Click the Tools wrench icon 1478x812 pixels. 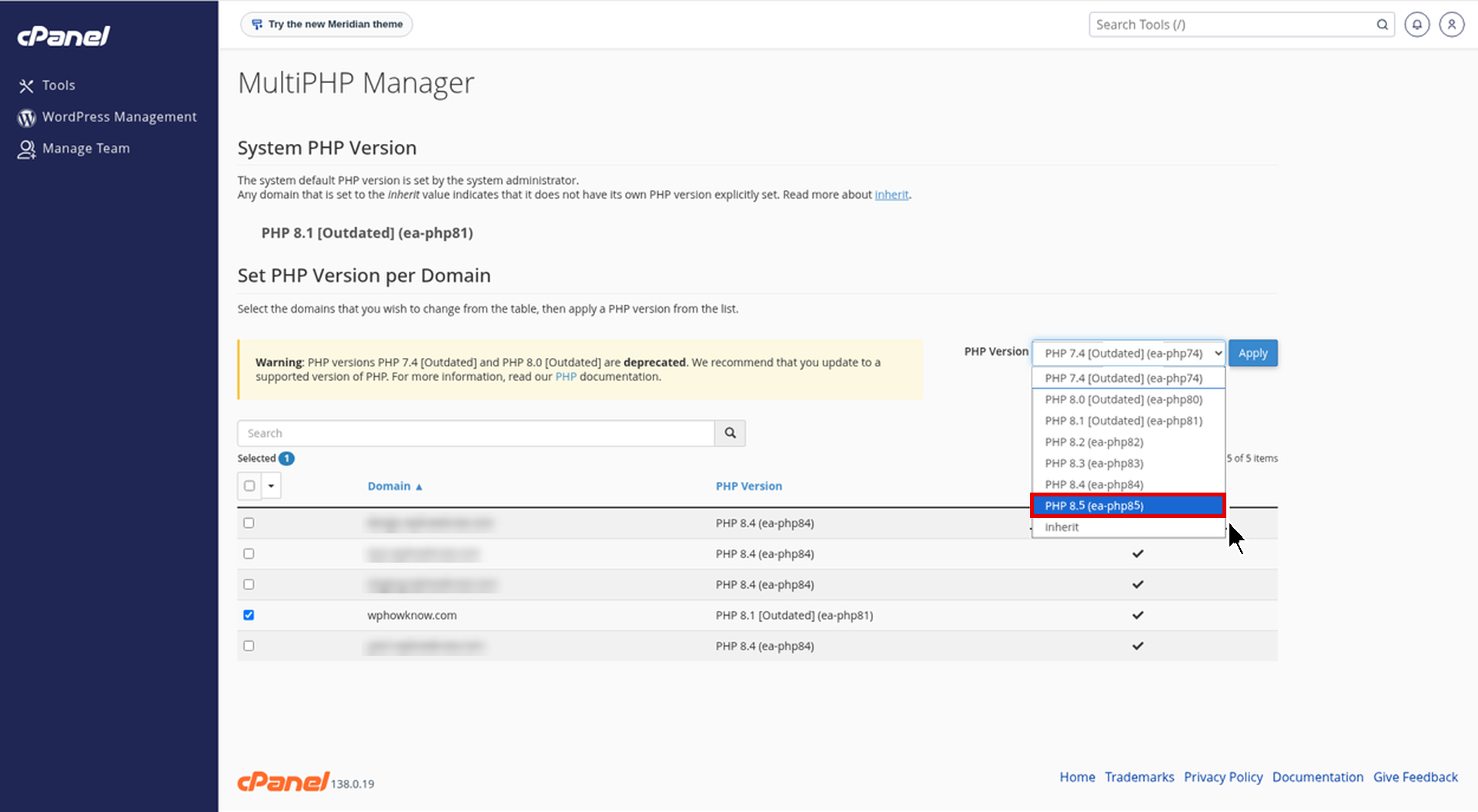click(26, 86)
